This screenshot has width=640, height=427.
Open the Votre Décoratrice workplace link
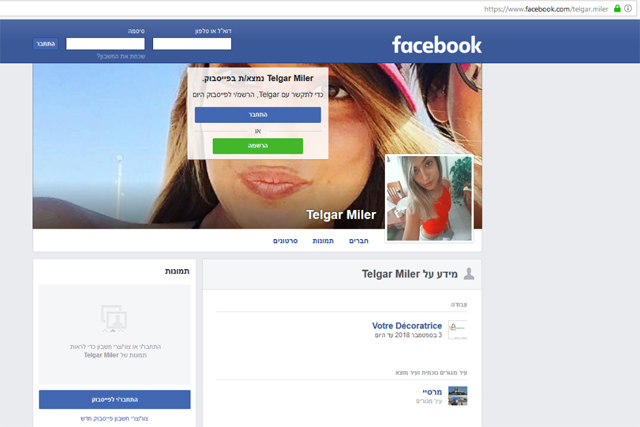point(405,326)
